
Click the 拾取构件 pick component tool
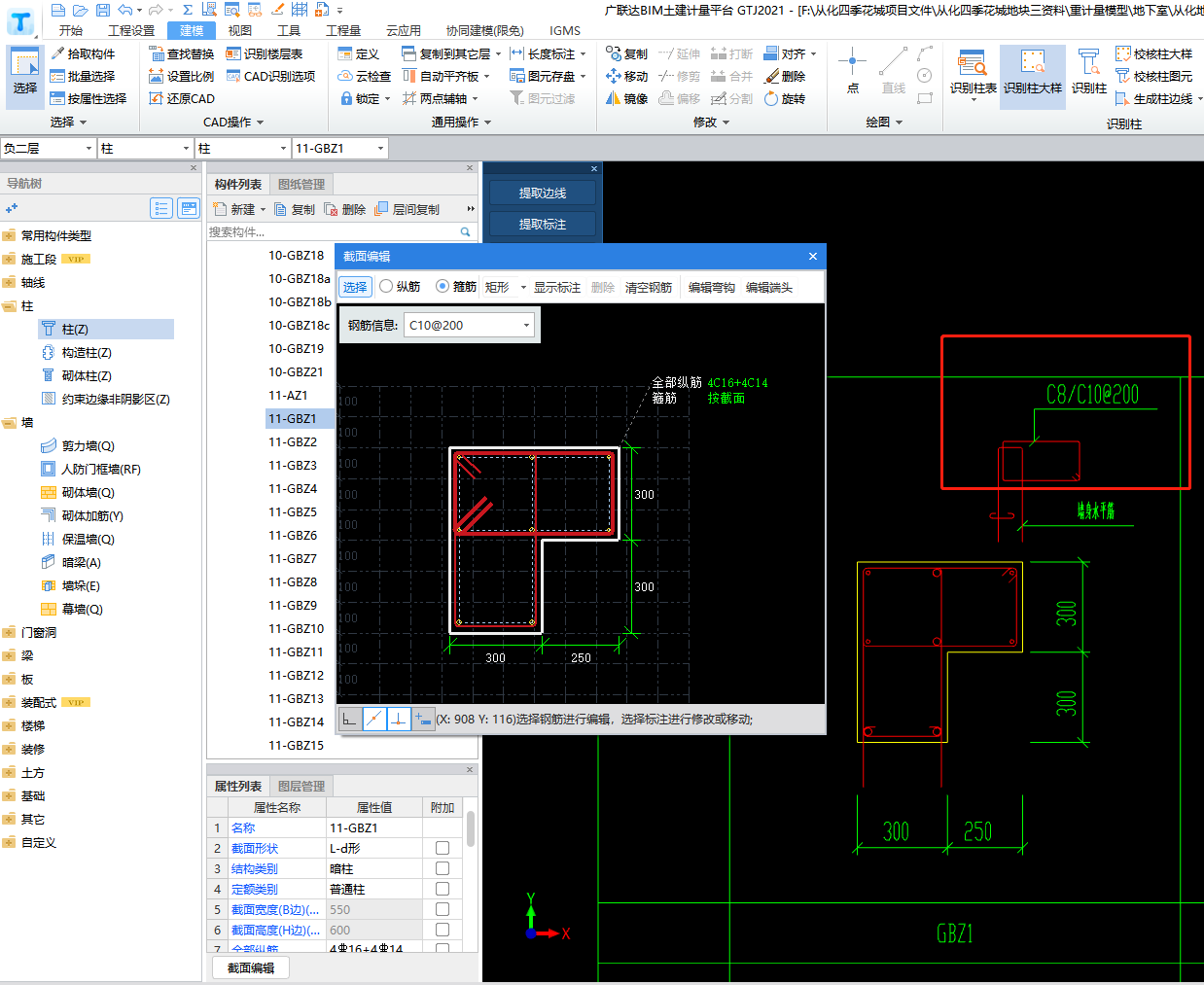pyautogui.click(x=83, y=53)
